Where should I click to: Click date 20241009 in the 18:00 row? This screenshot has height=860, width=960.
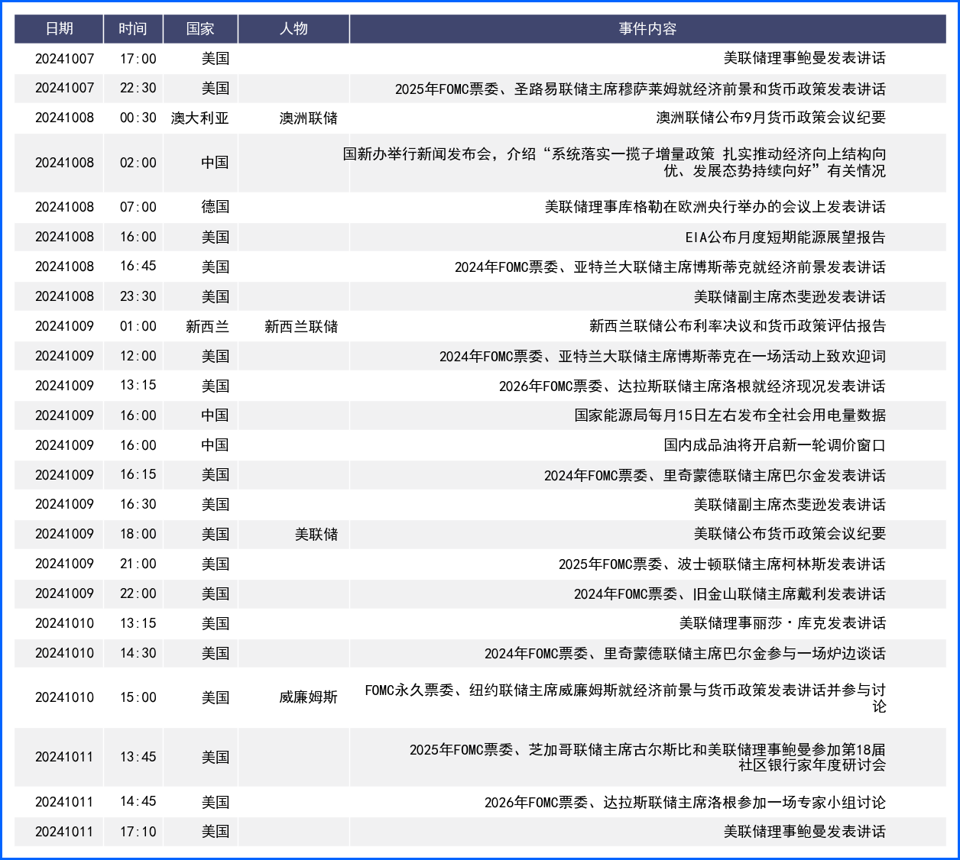click(64, 534)
